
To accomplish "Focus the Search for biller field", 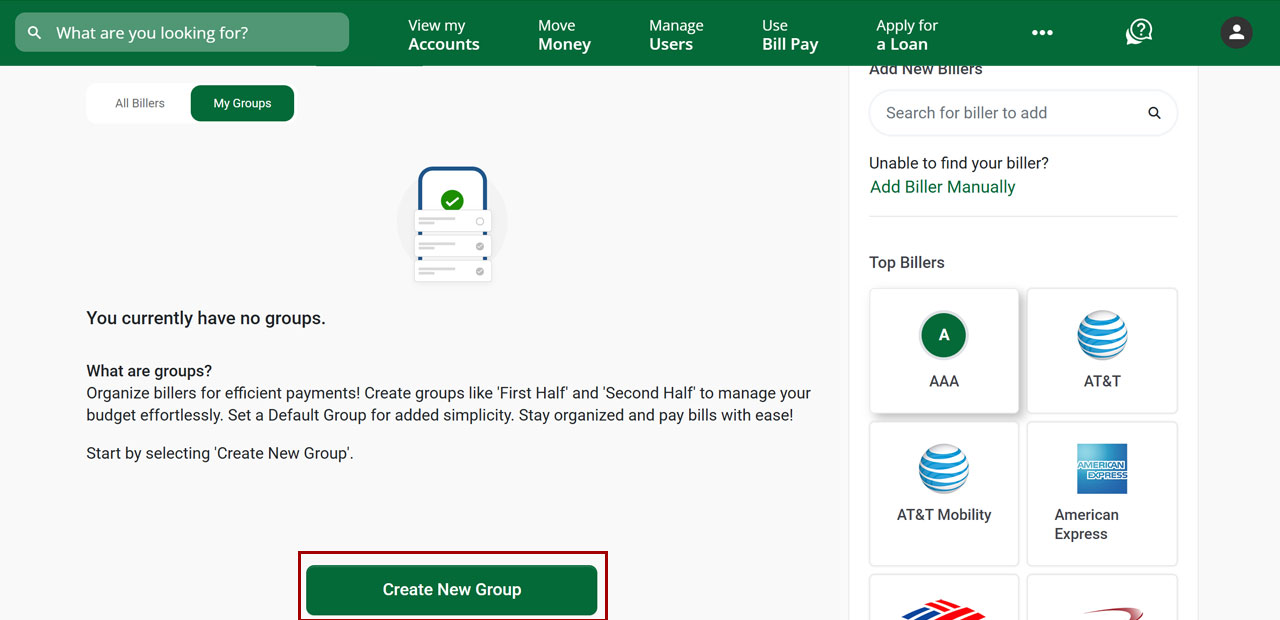I will point(1000,113).
